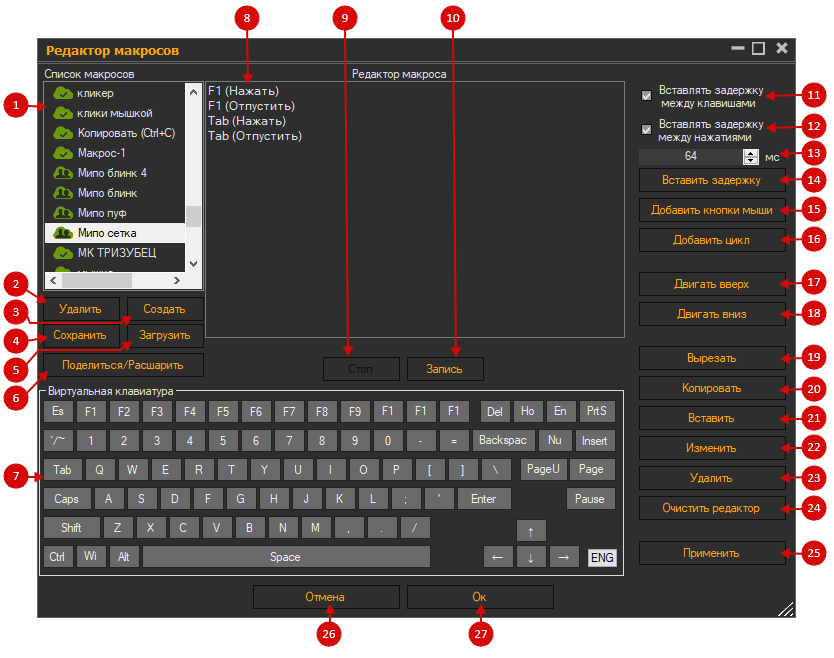834x658 pixels.
Task: Start recording with Запись button
Action: point(445,369)
